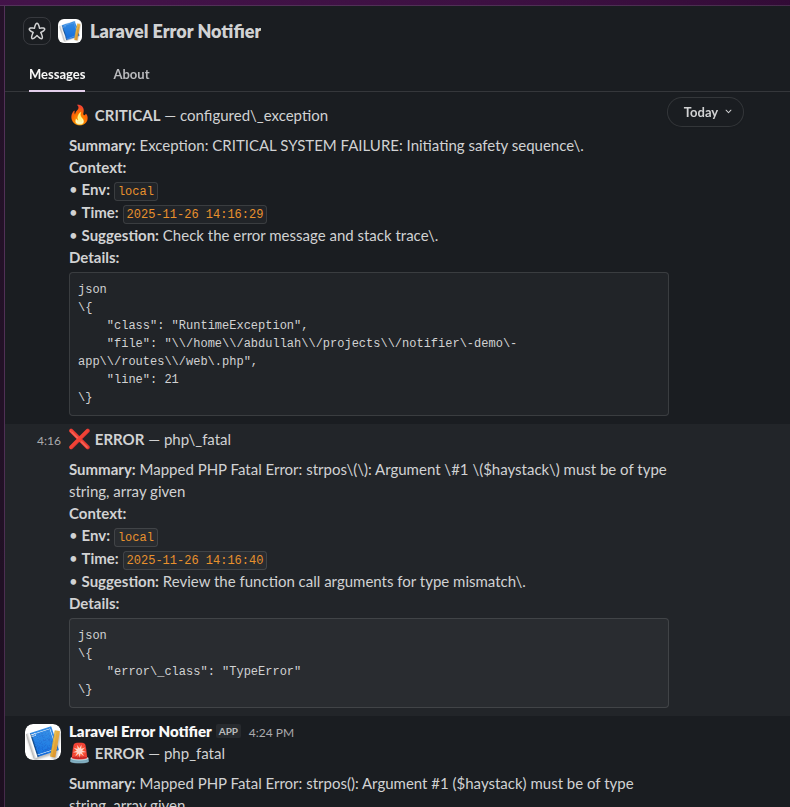Select the local Env badge in the CRITICAL message
Screen dimensions: 790x807
click(135, 190)
